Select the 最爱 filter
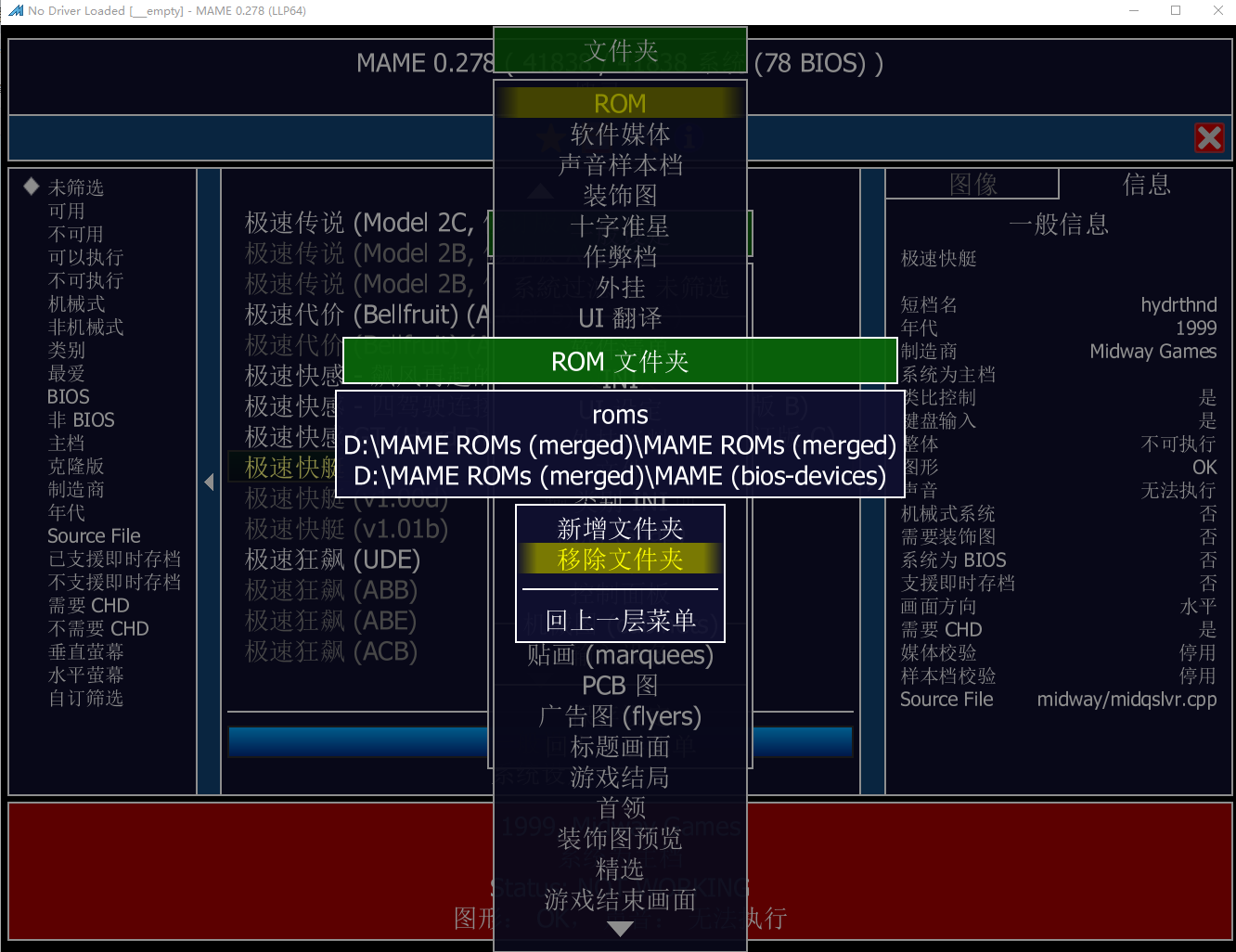This screenshot has height=952, width=1236. coord(66,373)
